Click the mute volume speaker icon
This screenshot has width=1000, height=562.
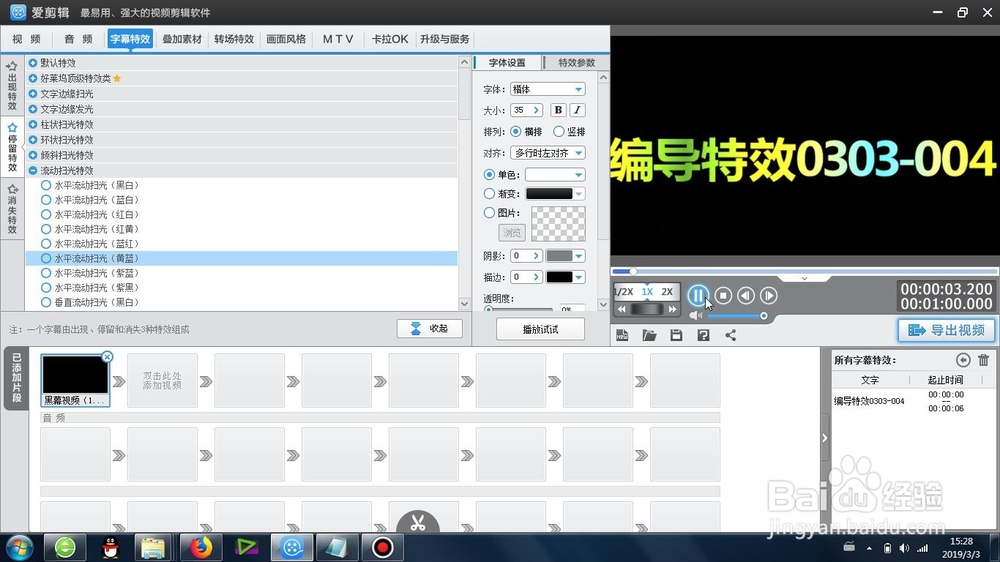point(695,316)
